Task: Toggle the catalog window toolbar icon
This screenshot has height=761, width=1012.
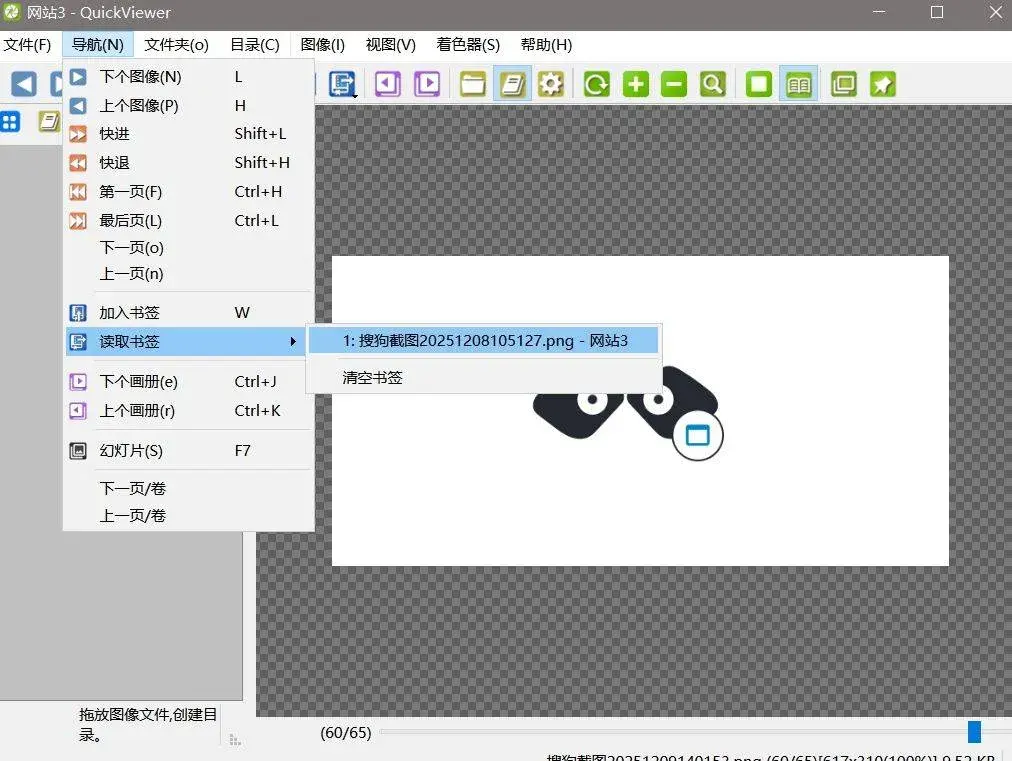Action: point(512,84)
